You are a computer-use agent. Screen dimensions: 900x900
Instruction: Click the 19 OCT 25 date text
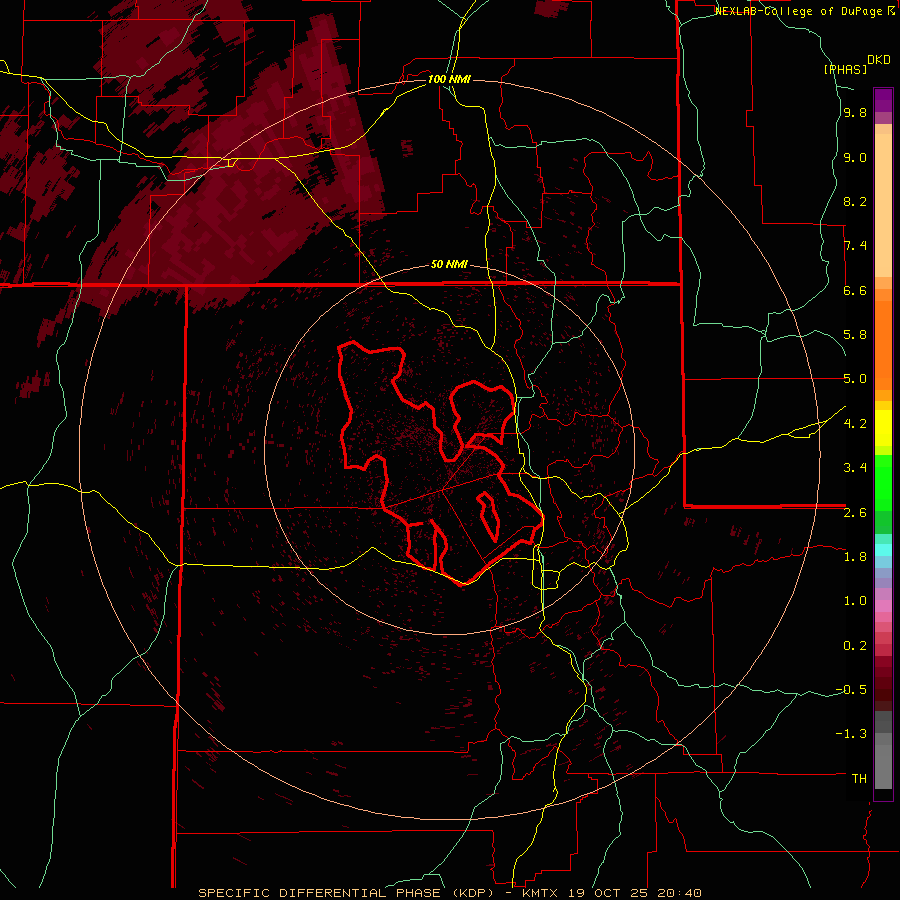pos(609,893)
